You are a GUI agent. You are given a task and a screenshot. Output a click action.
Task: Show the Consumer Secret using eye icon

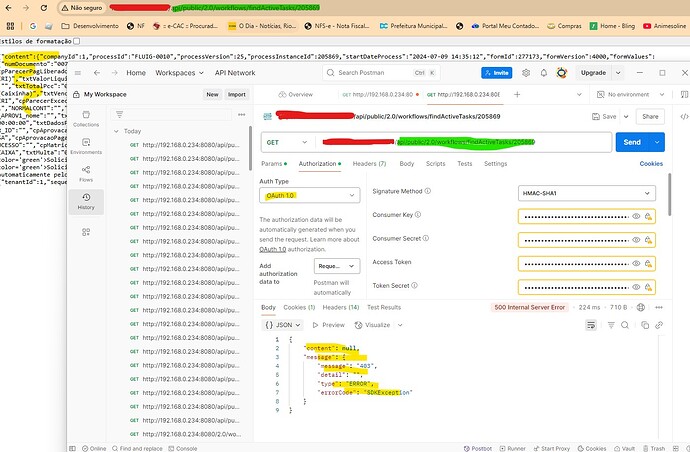[x=635, y=239]
